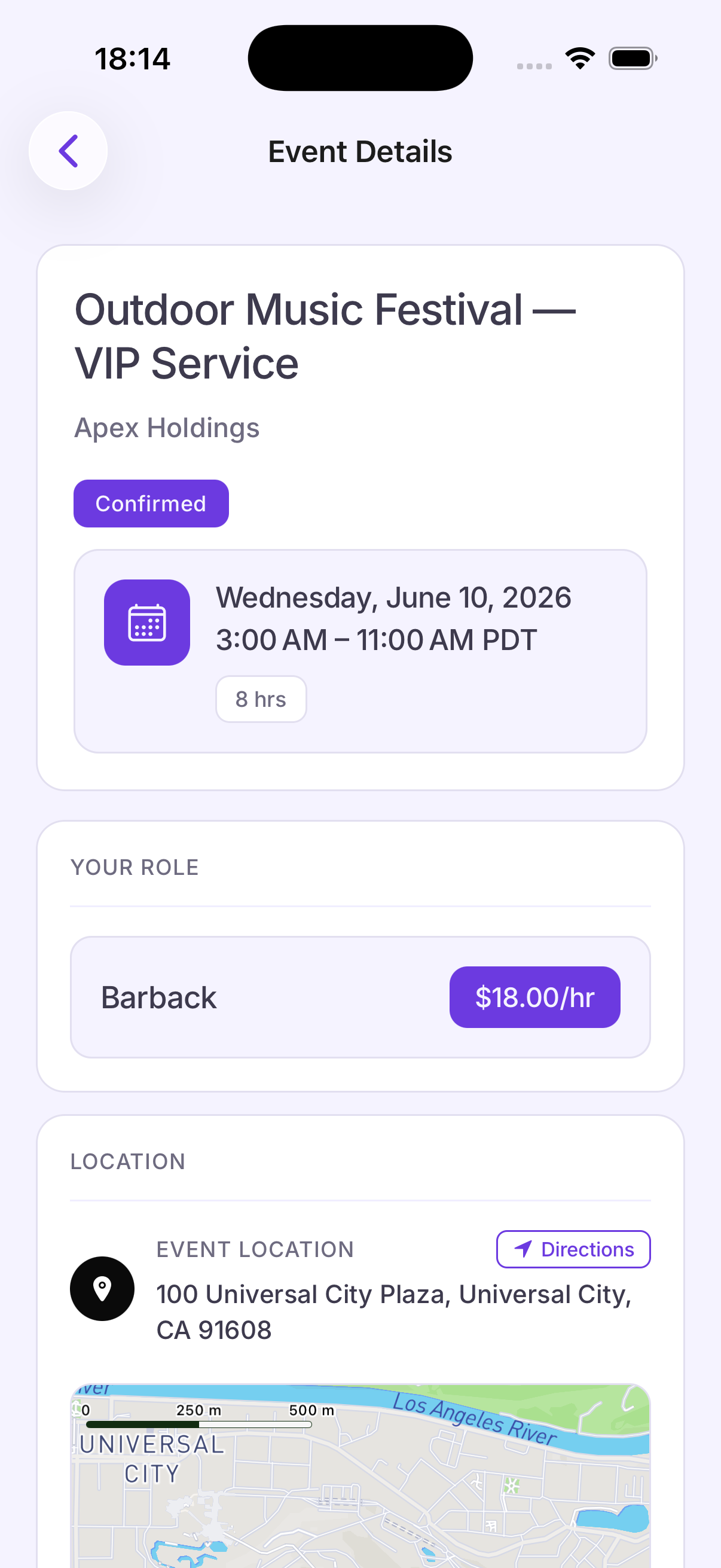
Task: Tap the Wednesday, June 10, 2026 date
Action: 393,597
